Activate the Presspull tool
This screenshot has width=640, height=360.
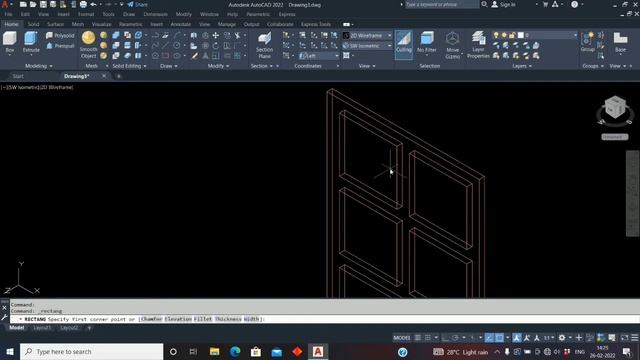pos(60,46)
